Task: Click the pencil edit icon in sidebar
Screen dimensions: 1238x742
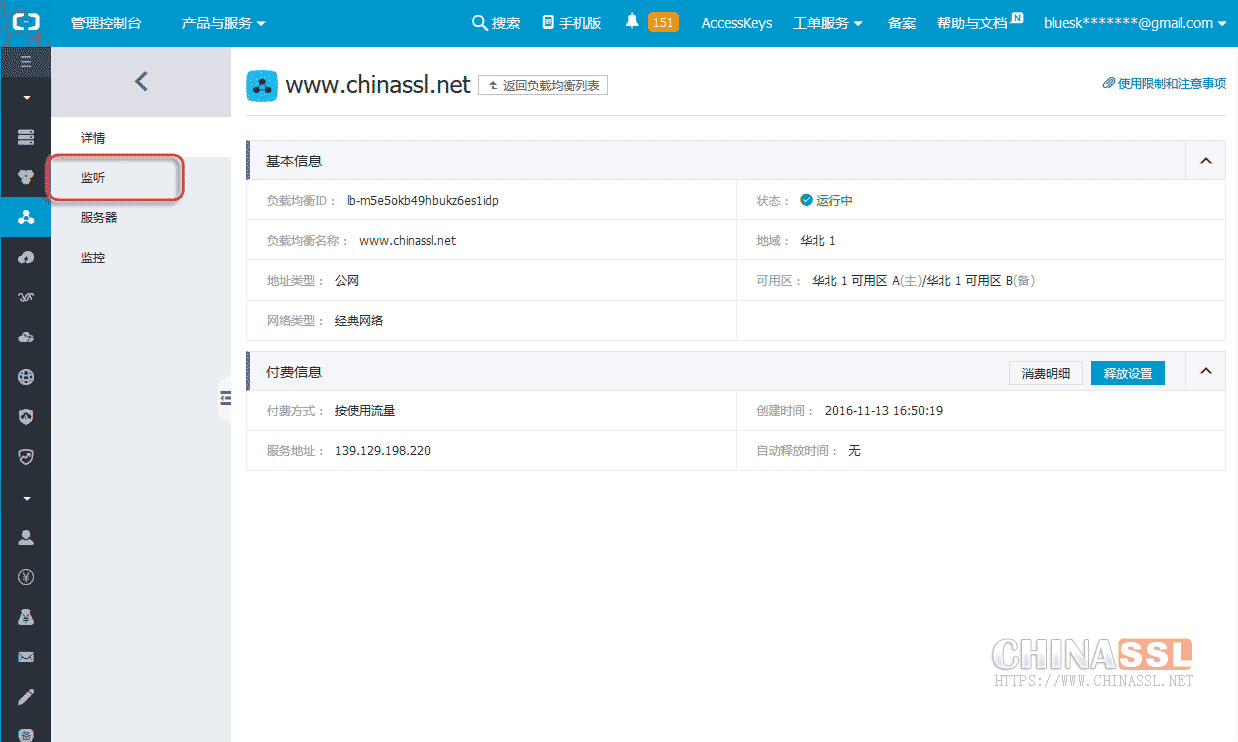Action: click(26, 697)
